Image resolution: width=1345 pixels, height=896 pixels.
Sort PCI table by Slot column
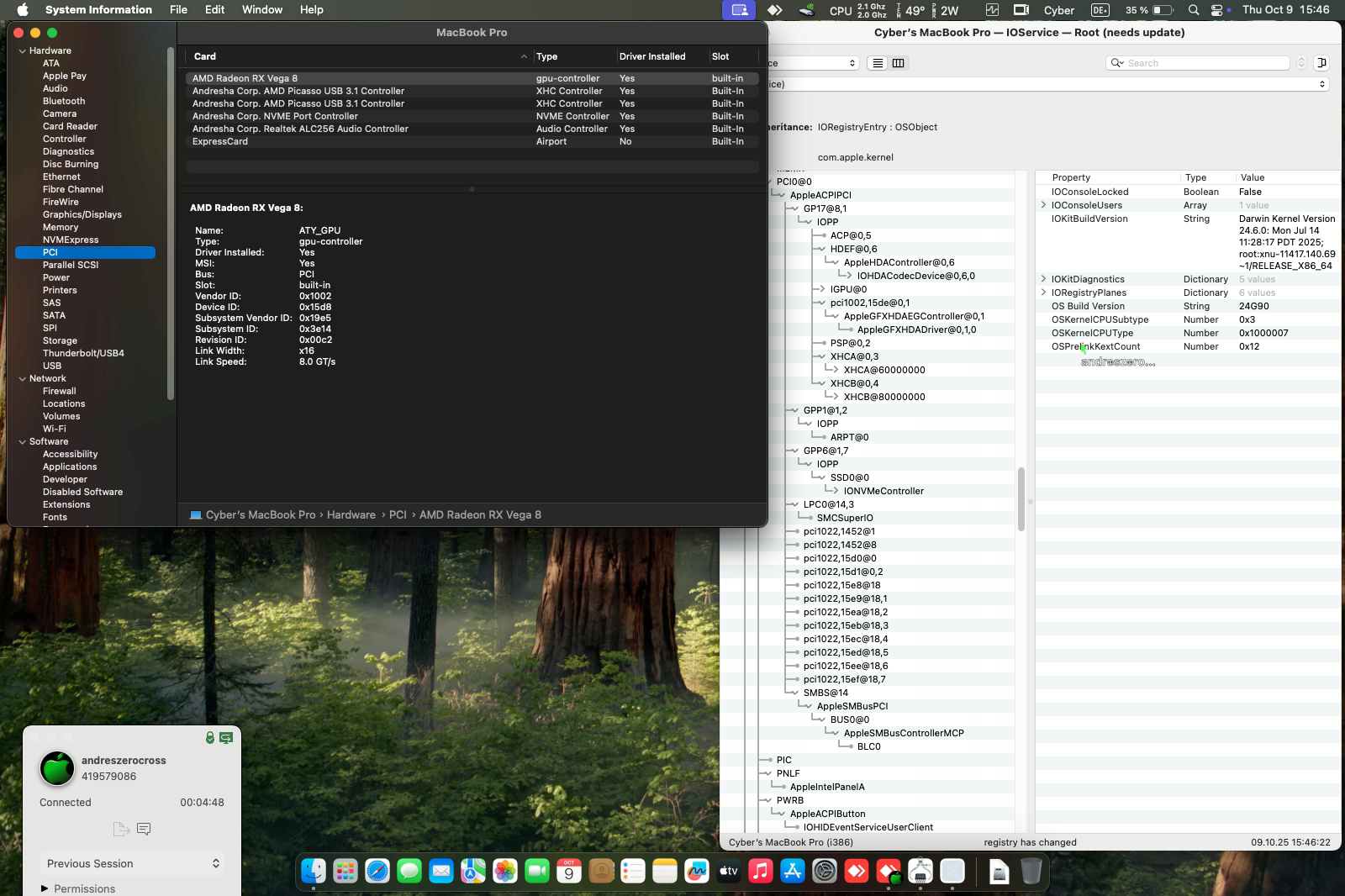[734, 56]
